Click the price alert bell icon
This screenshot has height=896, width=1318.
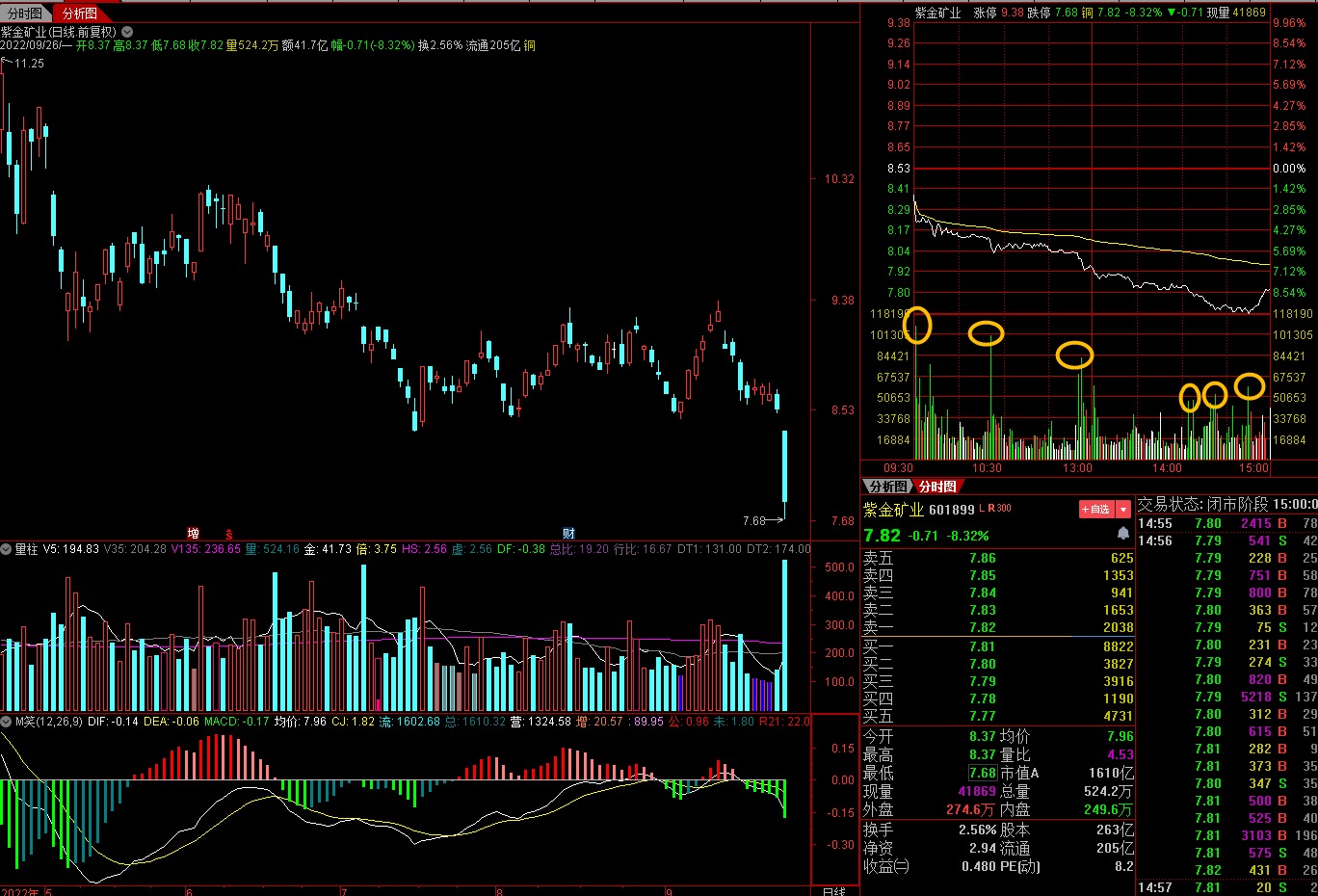tap(1122, 534)
